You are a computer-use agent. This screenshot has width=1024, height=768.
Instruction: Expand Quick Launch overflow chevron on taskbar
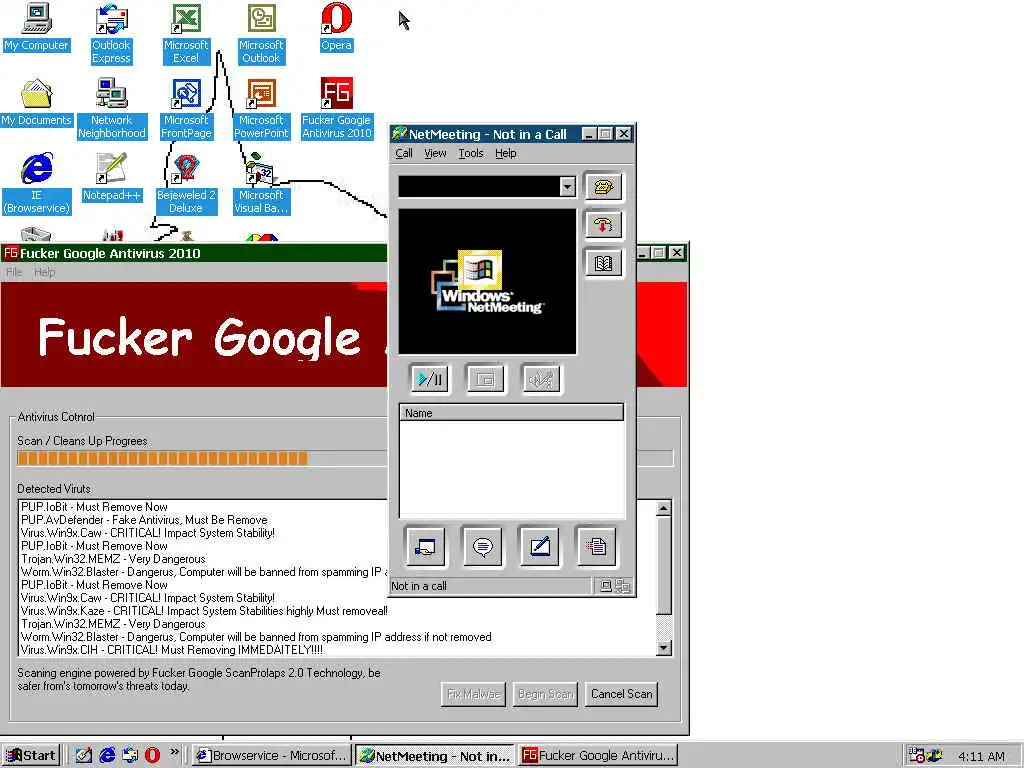pos(174,752)
